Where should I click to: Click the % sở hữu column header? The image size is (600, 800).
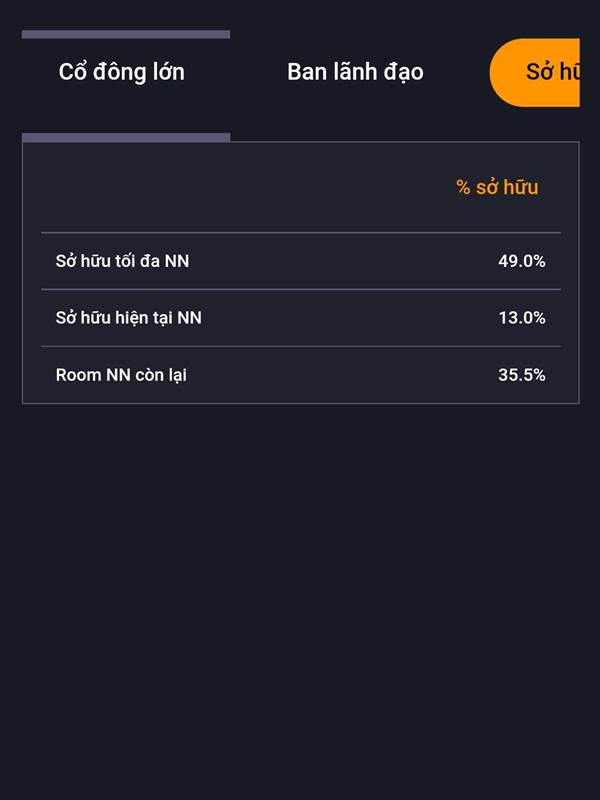(x=497, y=187)
